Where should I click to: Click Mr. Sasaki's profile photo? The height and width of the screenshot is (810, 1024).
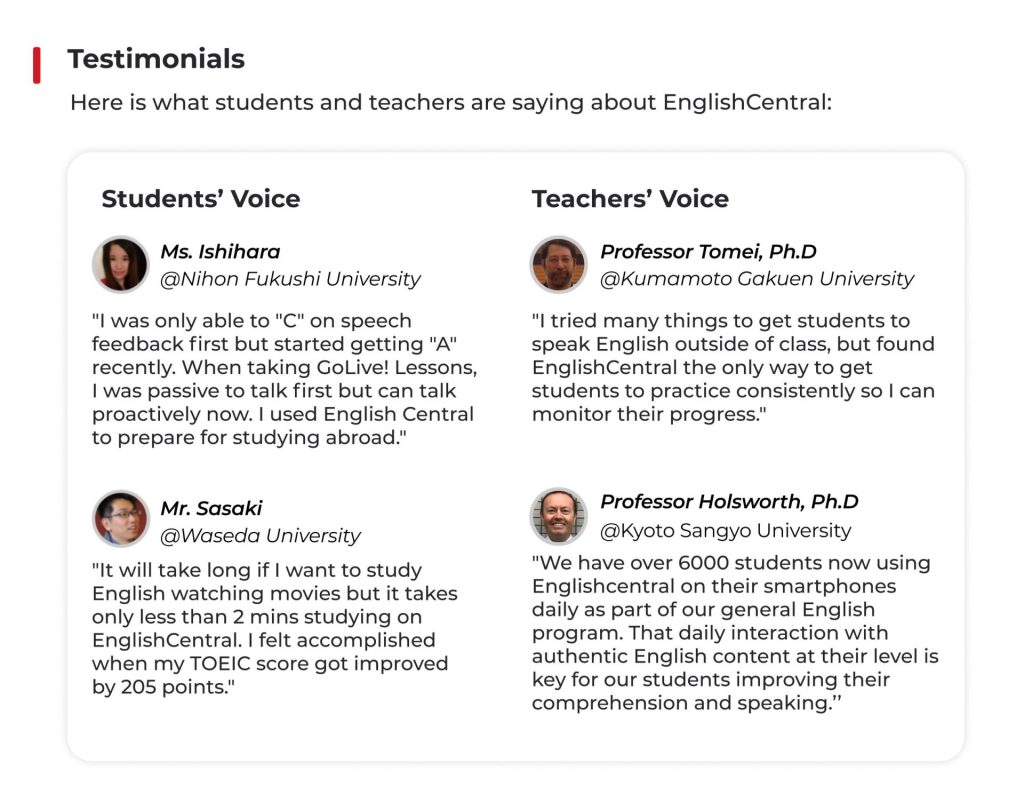click(x=121, y=519)
